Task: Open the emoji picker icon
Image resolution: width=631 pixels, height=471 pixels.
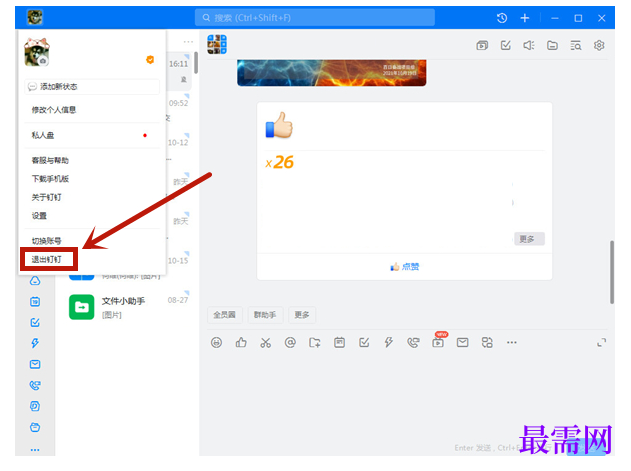Action: tap(217, 343)
